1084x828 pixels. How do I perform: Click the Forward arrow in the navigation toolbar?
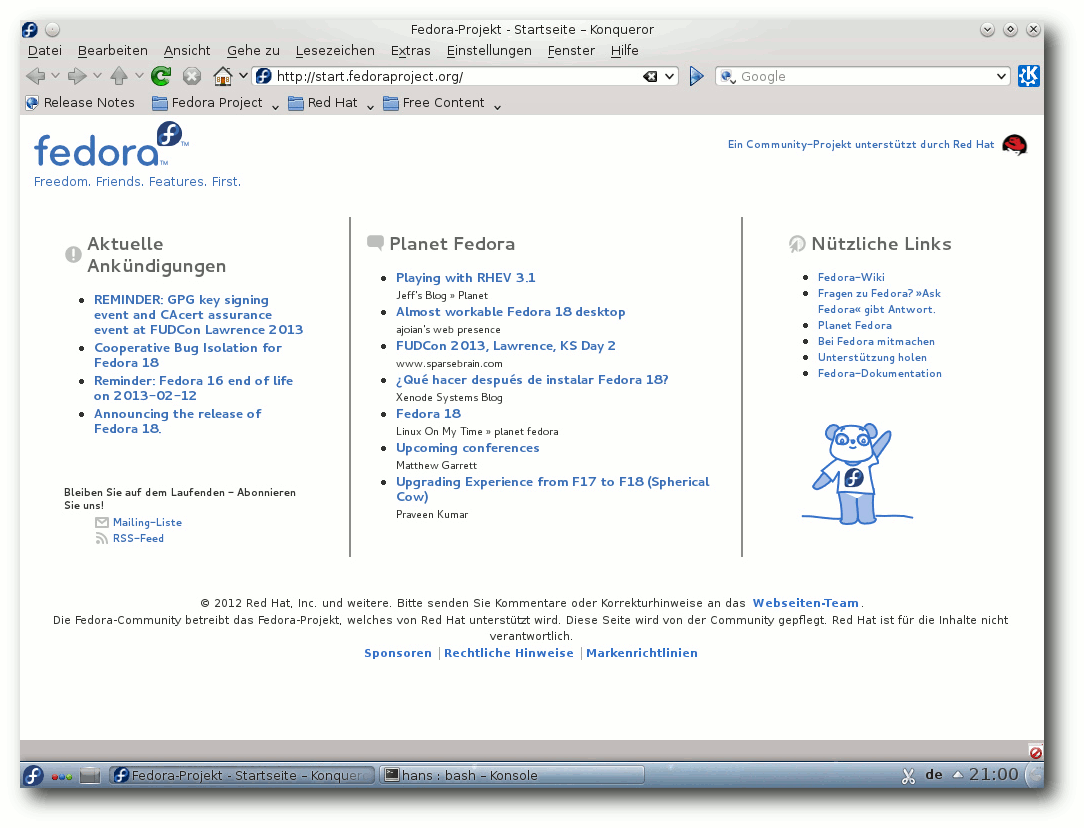(x=77, y=76)
